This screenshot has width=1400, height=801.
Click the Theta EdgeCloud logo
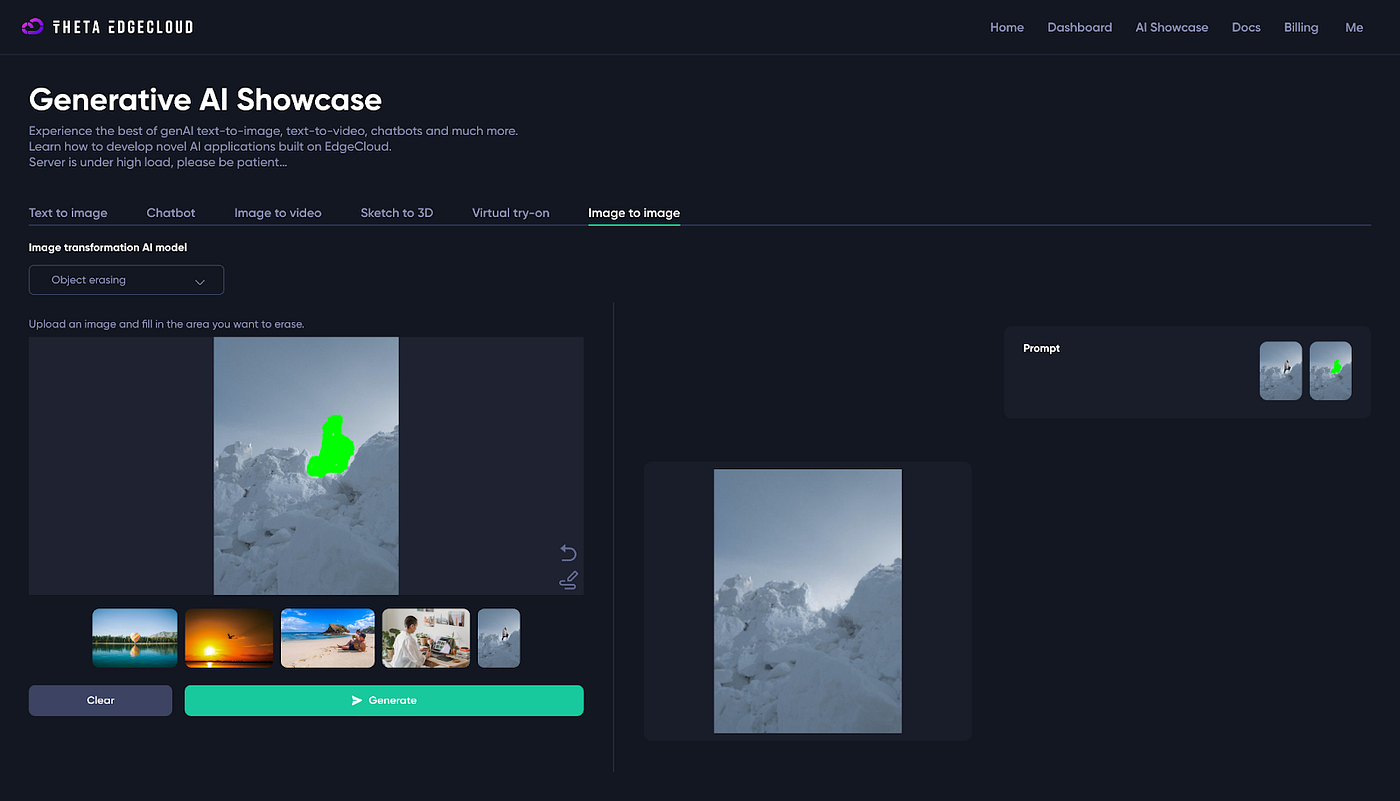pyautogui.click(x=107, y=27)
